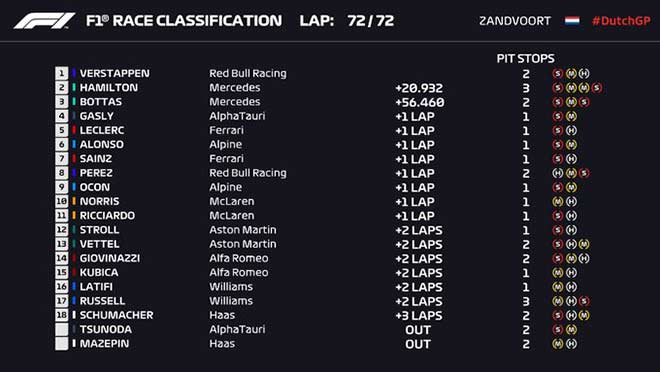Screen dimensions: 660x372
Task: Click the F1 logo in the header
Action: (44, 21)
